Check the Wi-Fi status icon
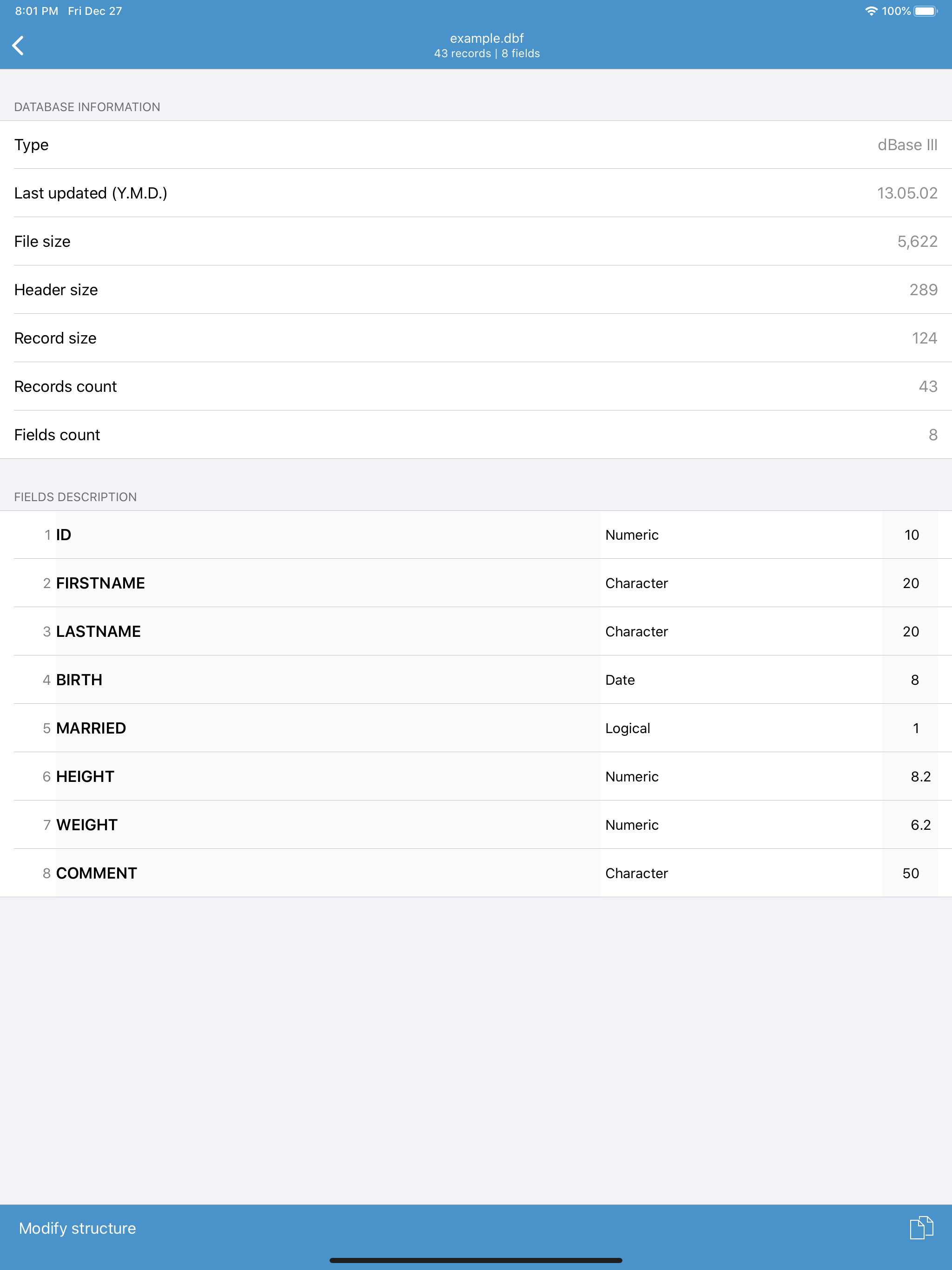This screenshot has width=952, height=1270. (871, 10)
